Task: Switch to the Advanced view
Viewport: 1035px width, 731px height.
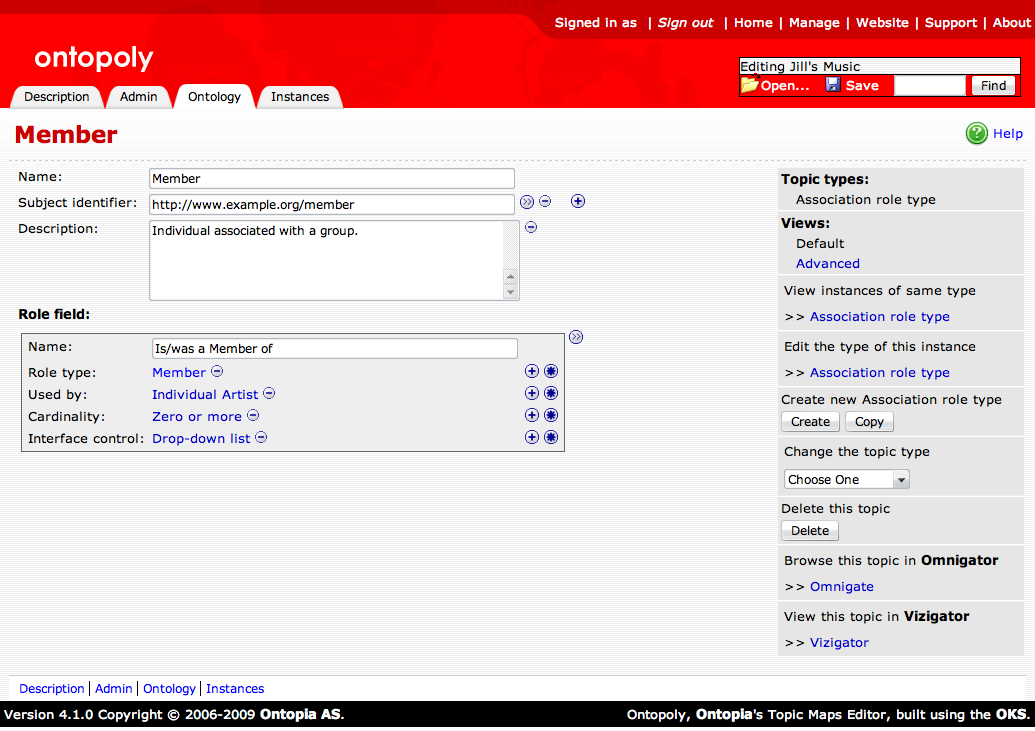Action: point(827,264)
